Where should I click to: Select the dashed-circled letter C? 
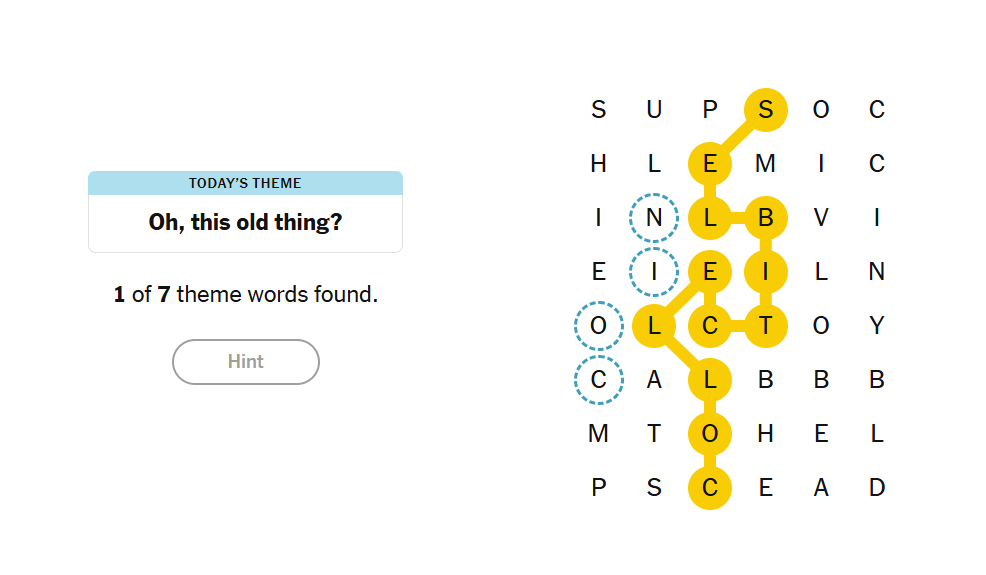coord(599,380)
